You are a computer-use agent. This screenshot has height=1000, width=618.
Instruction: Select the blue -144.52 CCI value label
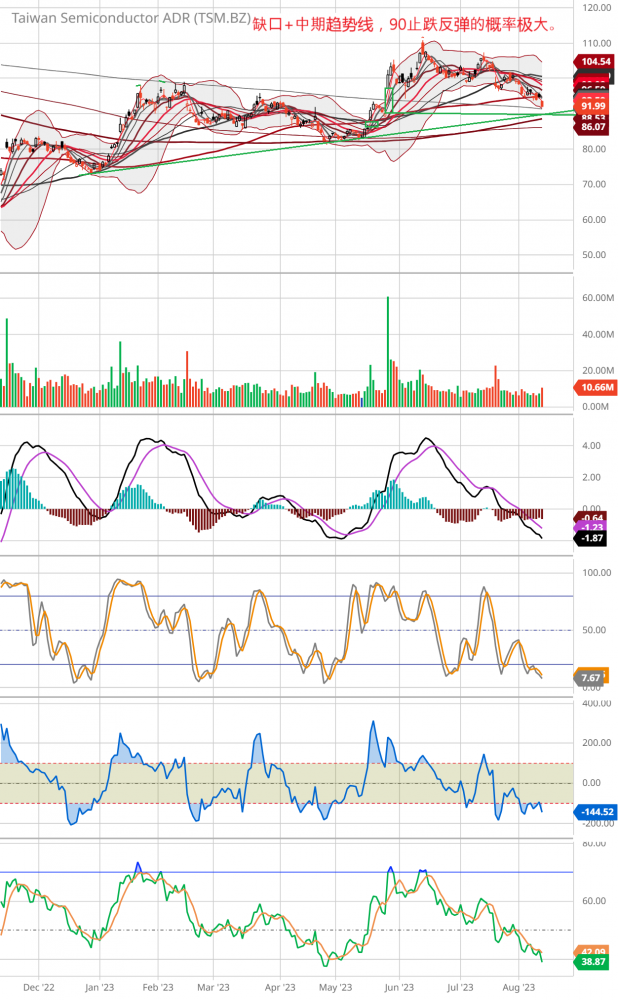pos(596,812)
